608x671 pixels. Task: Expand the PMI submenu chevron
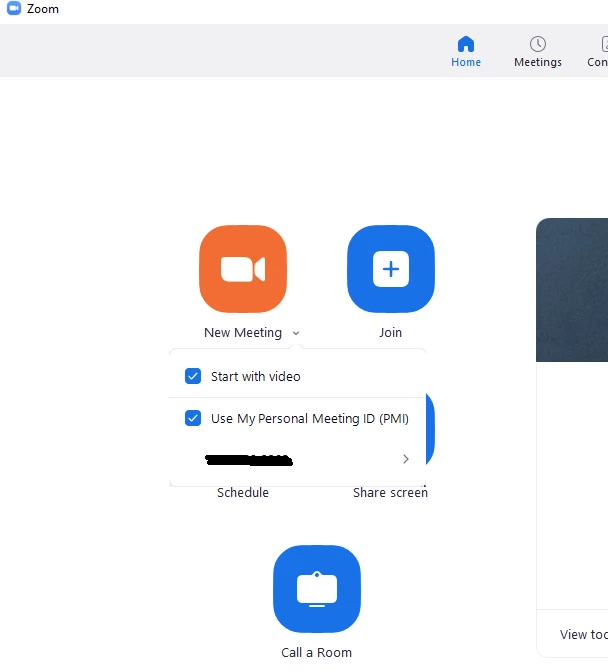406,459
